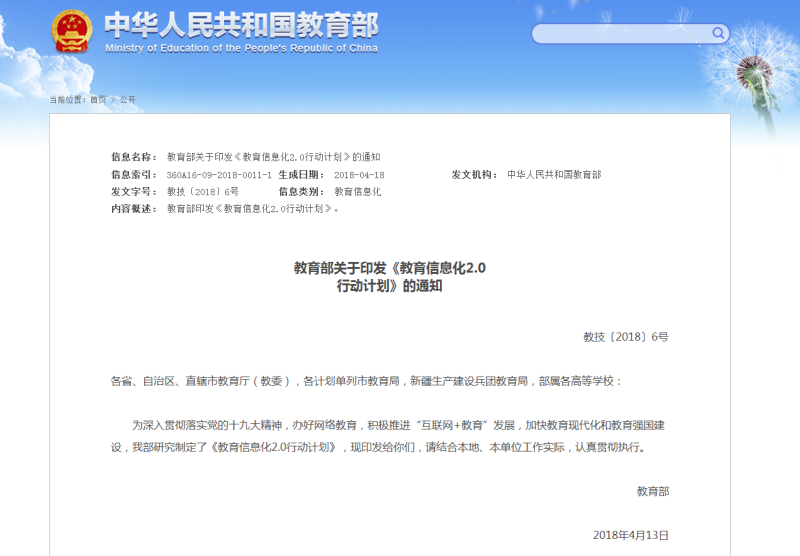Click the bold notice heading 教育部关于印发
This screenshot has height=556, width=800.
tap(389, 277)
